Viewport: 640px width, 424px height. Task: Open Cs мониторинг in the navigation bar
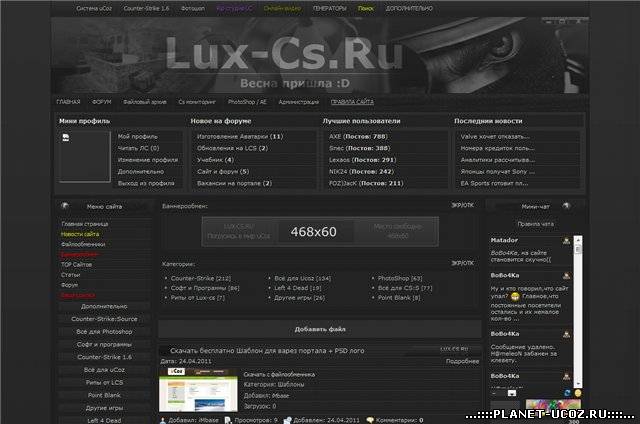tap(197, 102)
